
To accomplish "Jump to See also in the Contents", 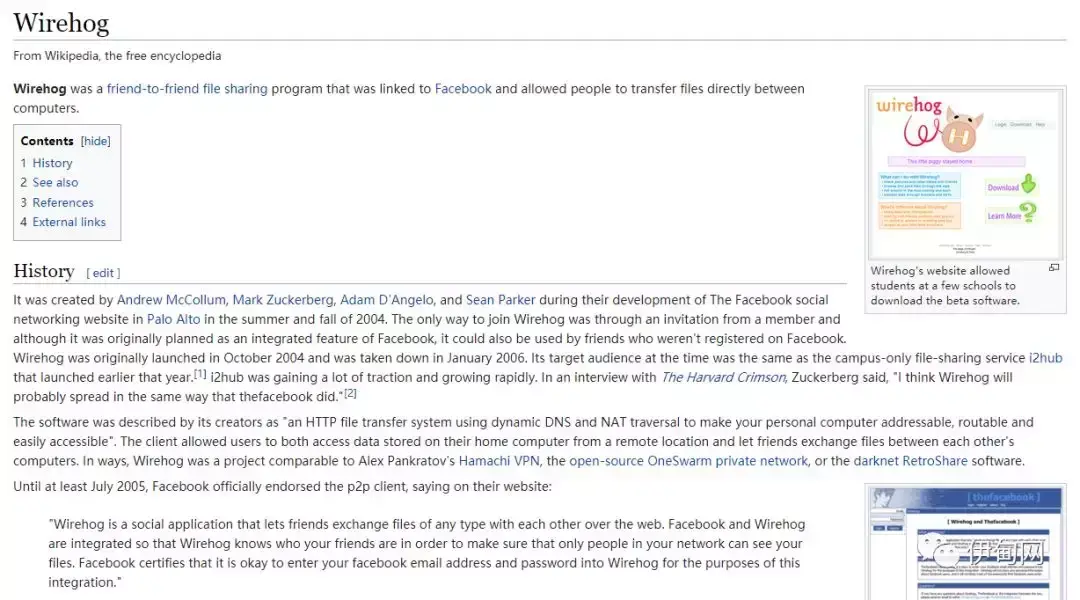I will [x=55, y=183].
